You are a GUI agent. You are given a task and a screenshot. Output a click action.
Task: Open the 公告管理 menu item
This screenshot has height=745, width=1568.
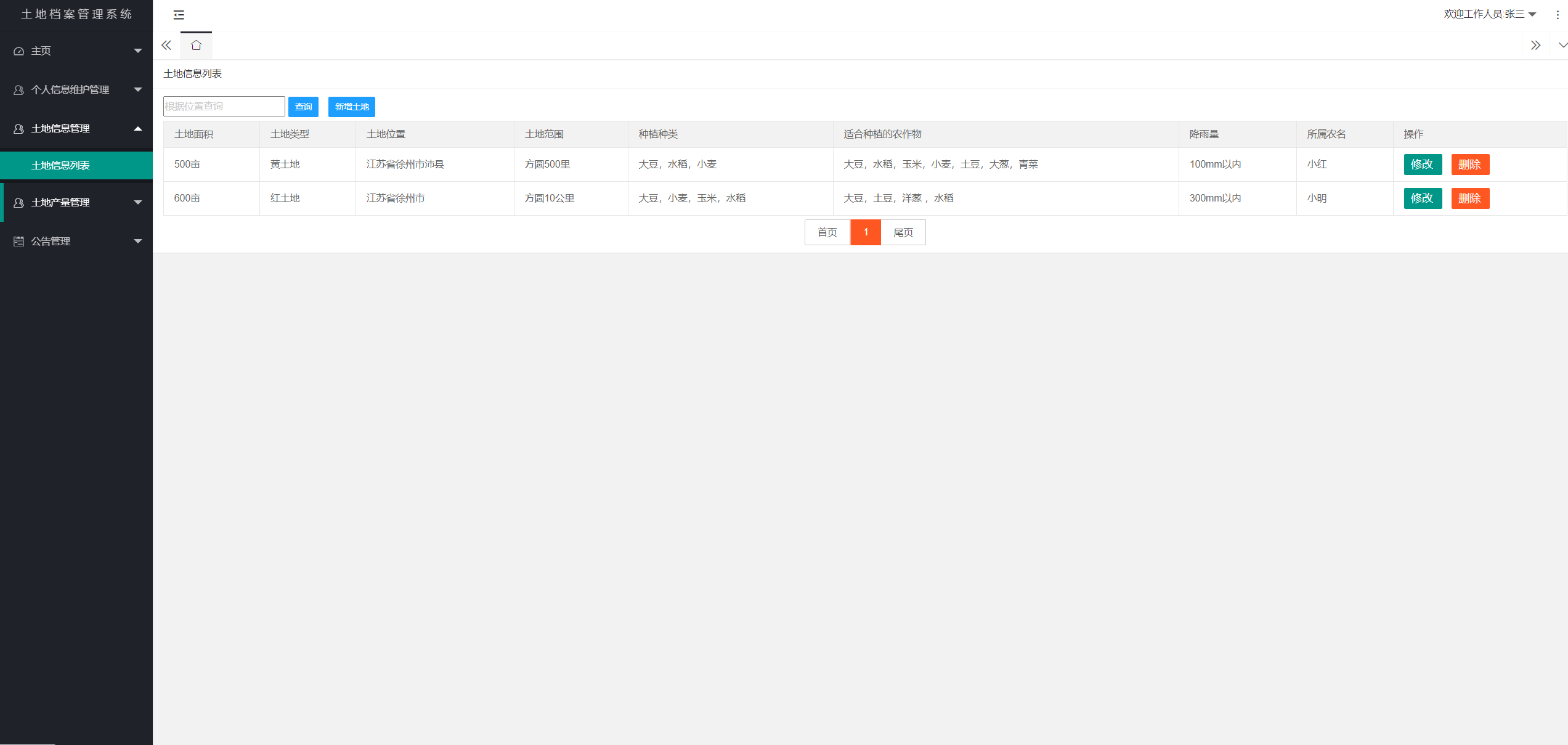click(51, 242)
